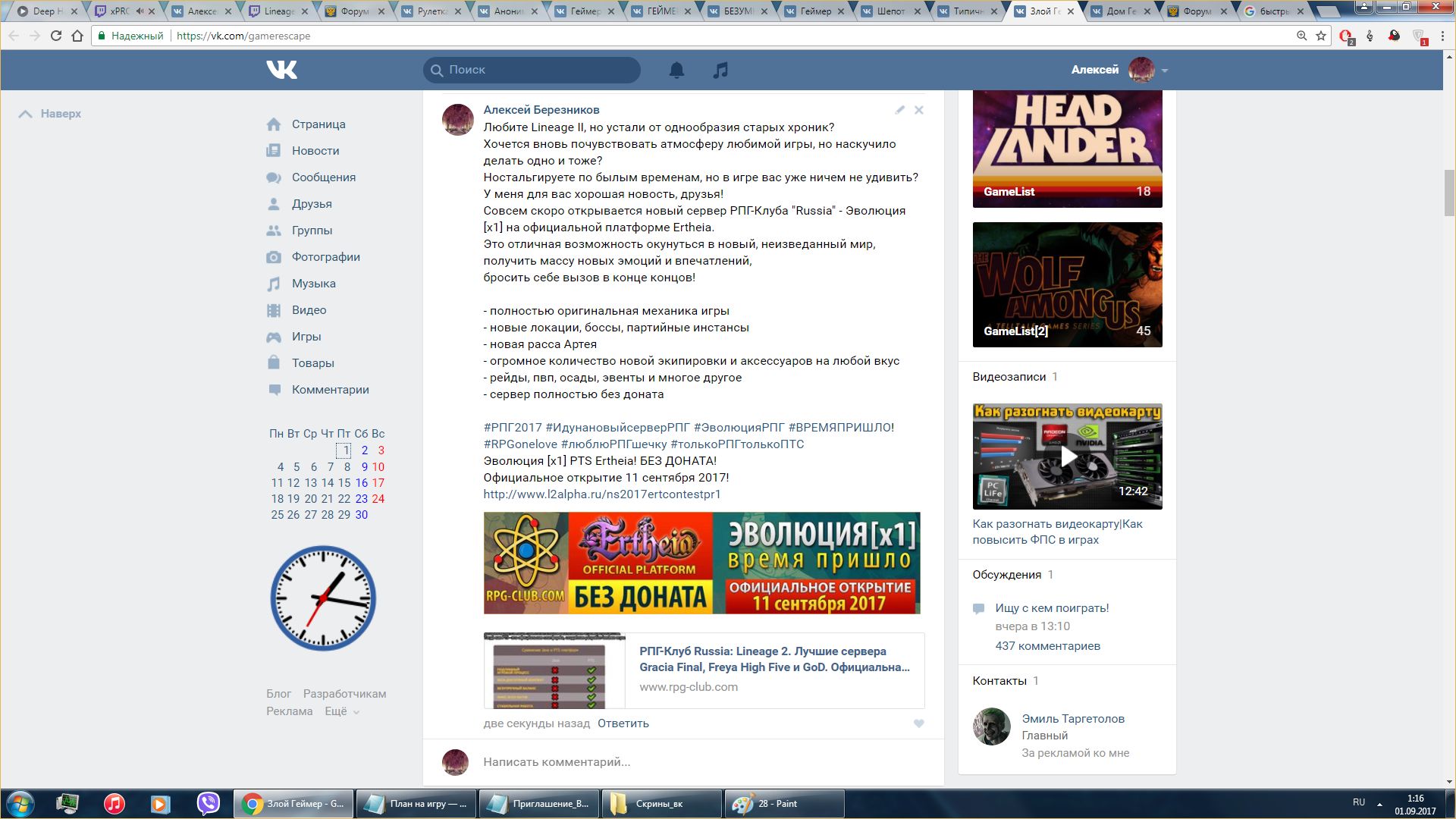This screenshot has height=819, width=1456.
Task: Open the Видеозаписи section header
Action: [1009, 377]
